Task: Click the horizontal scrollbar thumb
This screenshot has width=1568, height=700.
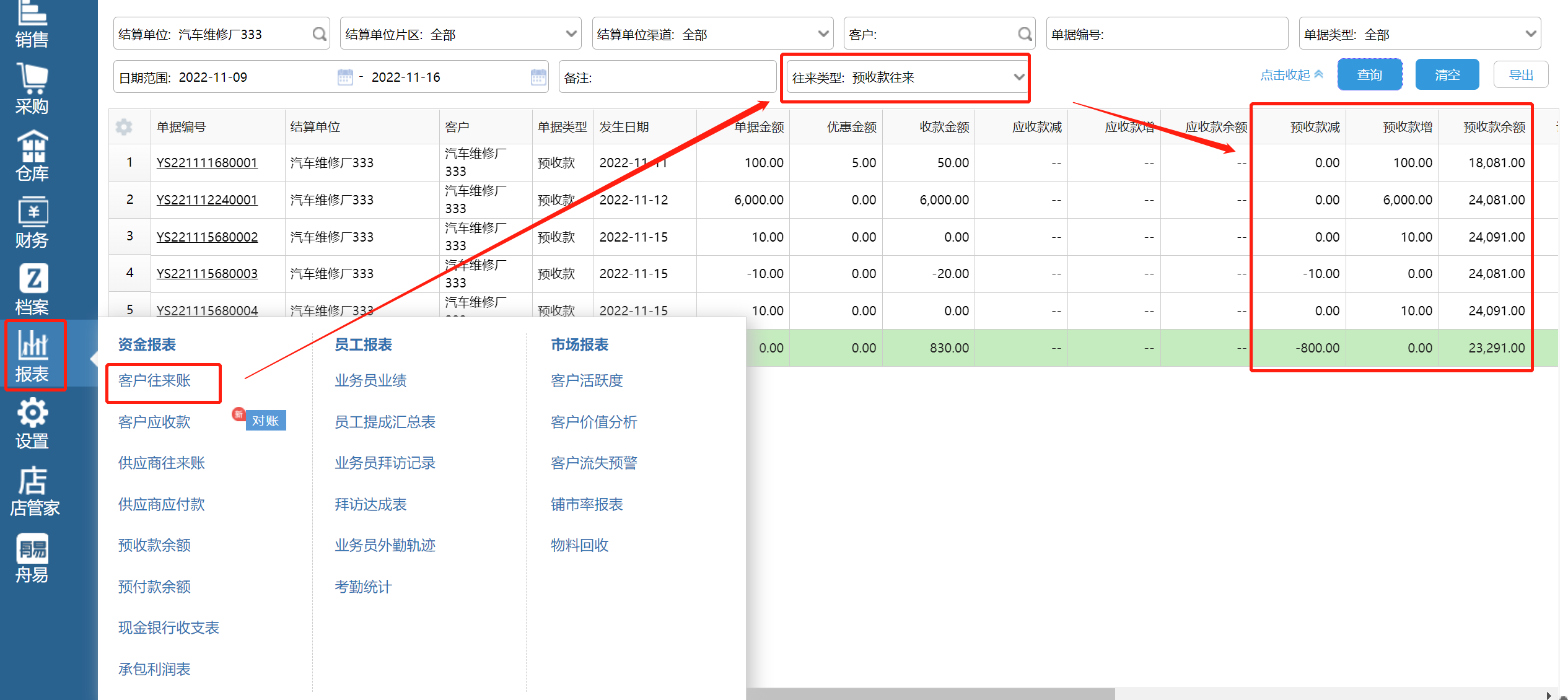Action: click(930, 694)
